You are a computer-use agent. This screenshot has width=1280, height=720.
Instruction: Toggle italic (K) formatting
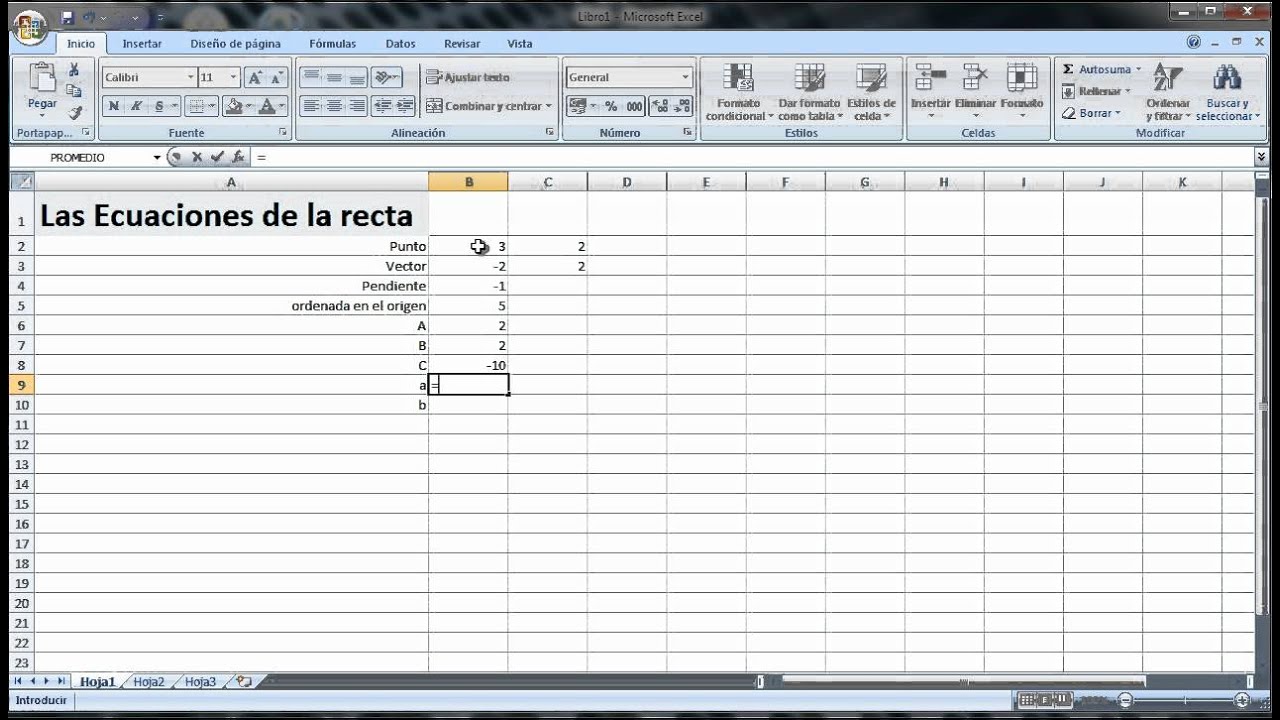pos(136,106)
